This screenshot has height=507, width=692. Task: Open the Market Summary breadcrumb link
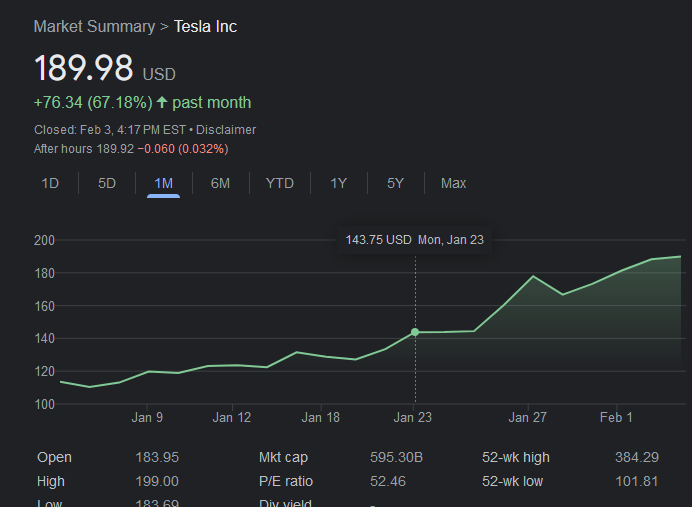(94, 26)
